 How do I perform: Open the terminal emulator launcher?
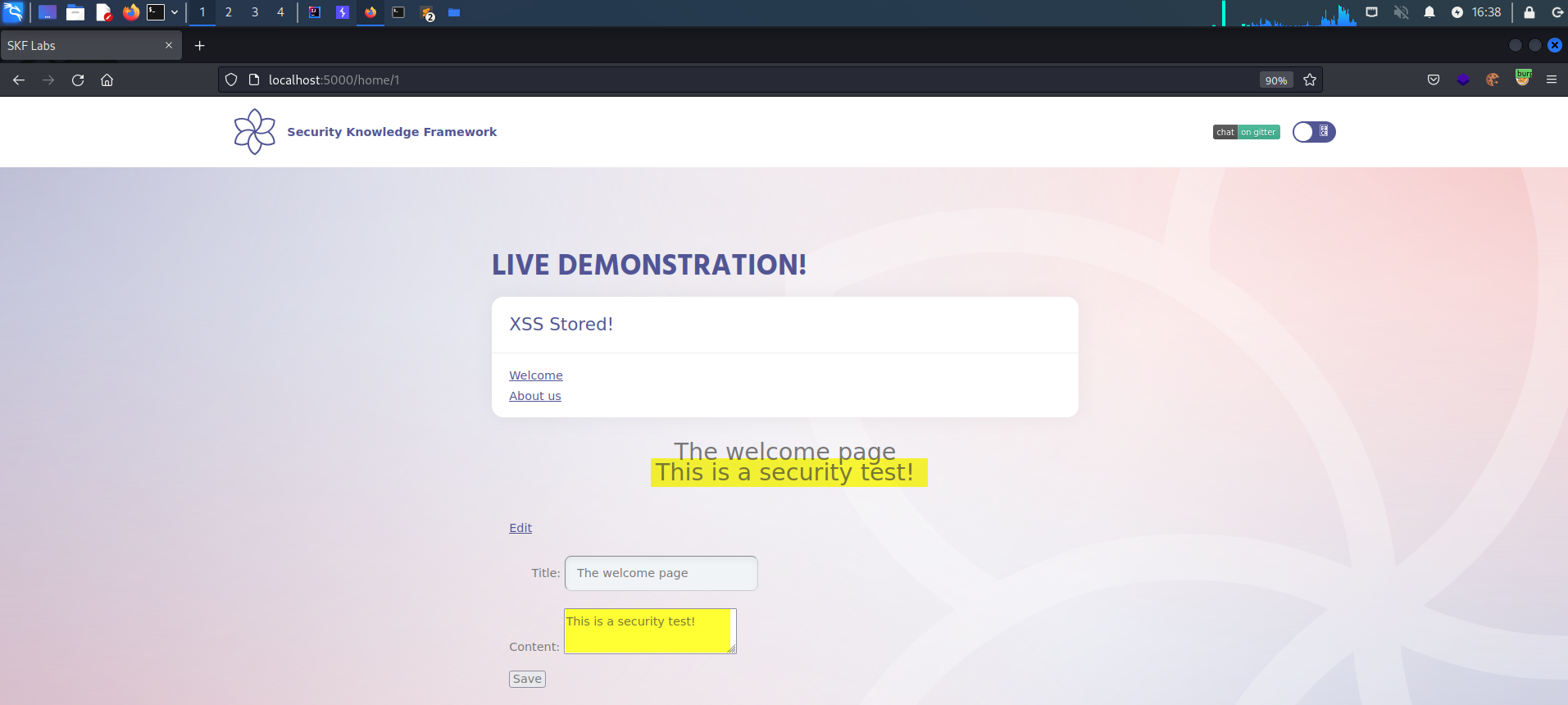coord(156,12)
